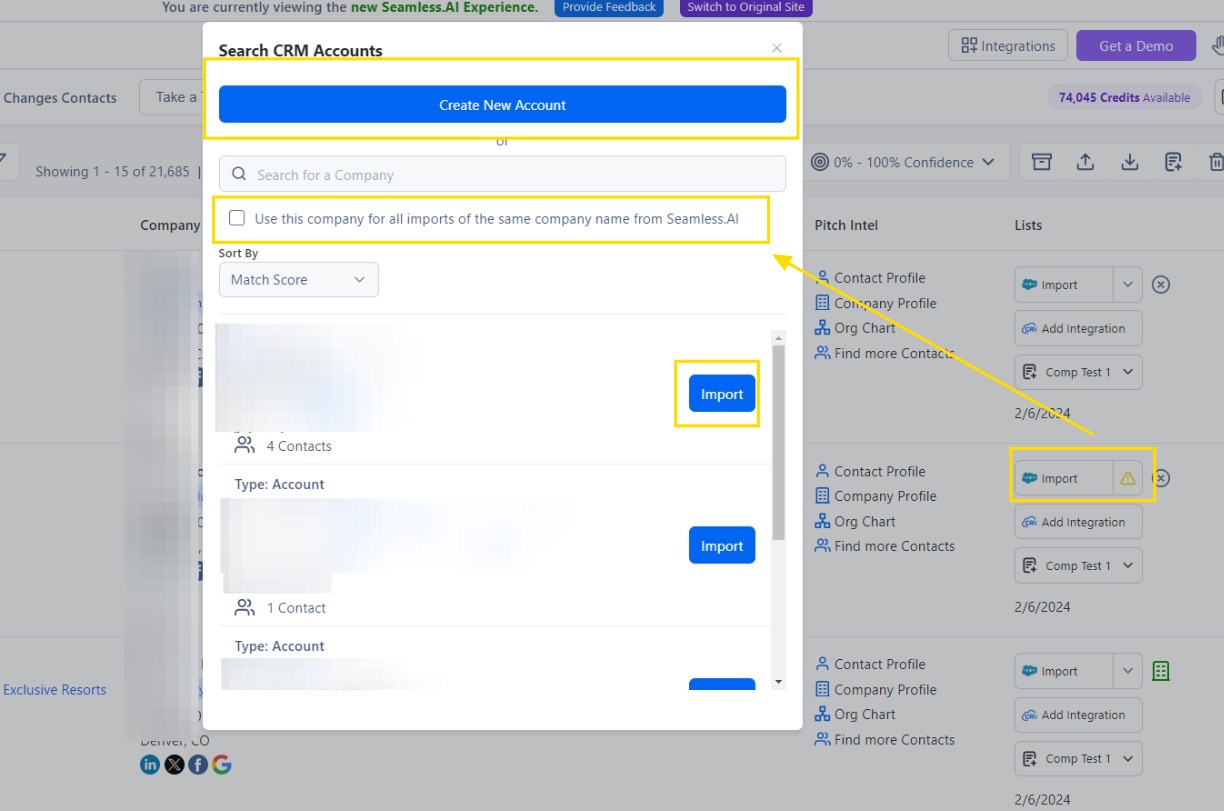The width and height of the screenshot is (1224, 811).
Task: Click the account list scrollbar thumb
Action: point(779,443)
